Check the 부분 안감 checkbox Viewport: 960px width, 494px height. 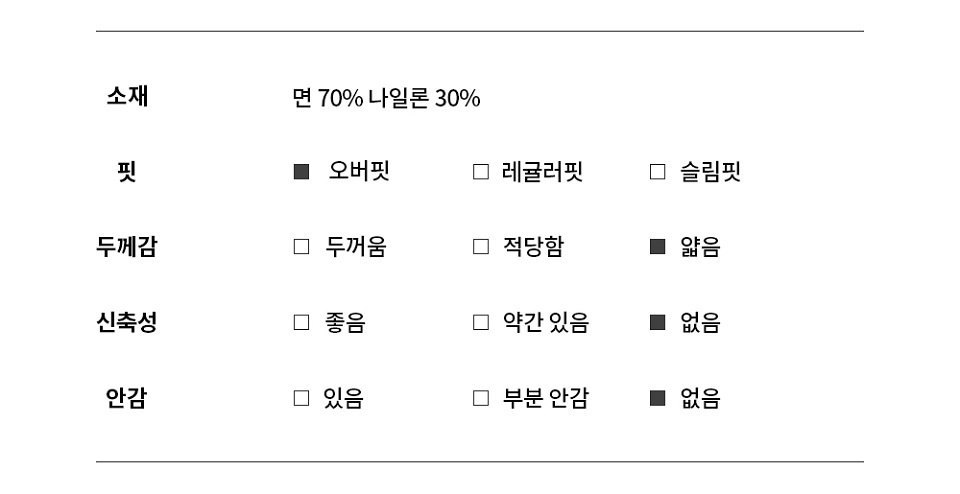coord(480,399)
